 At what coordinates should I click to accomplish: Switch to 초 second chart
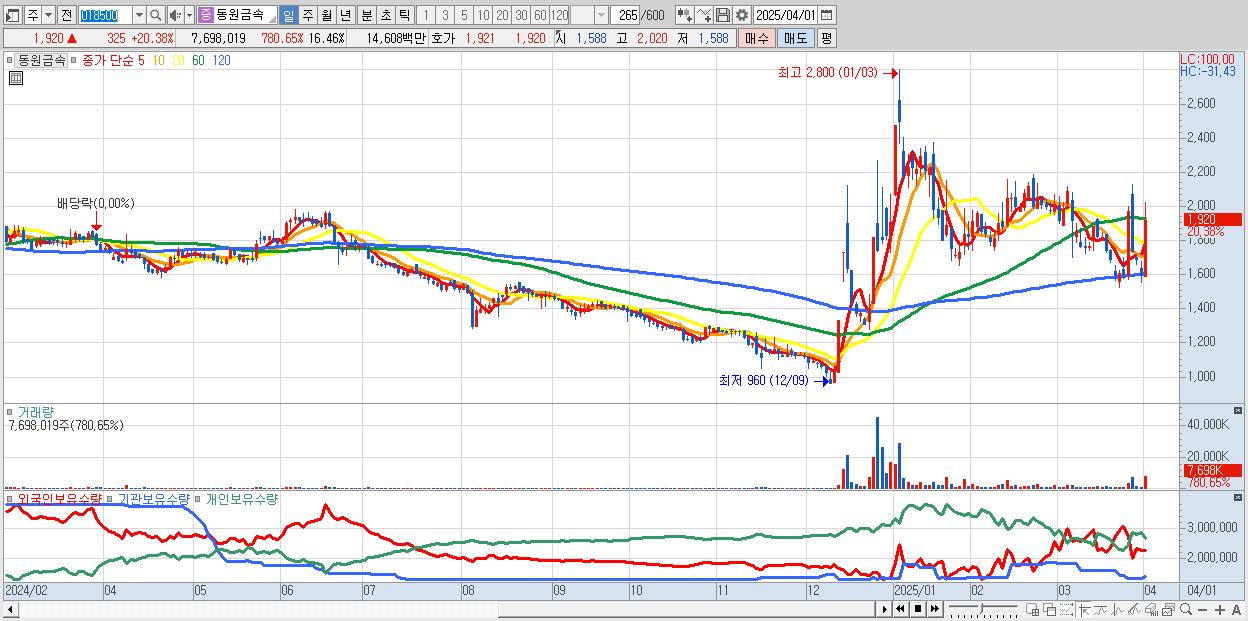click(x=385, y=15)
